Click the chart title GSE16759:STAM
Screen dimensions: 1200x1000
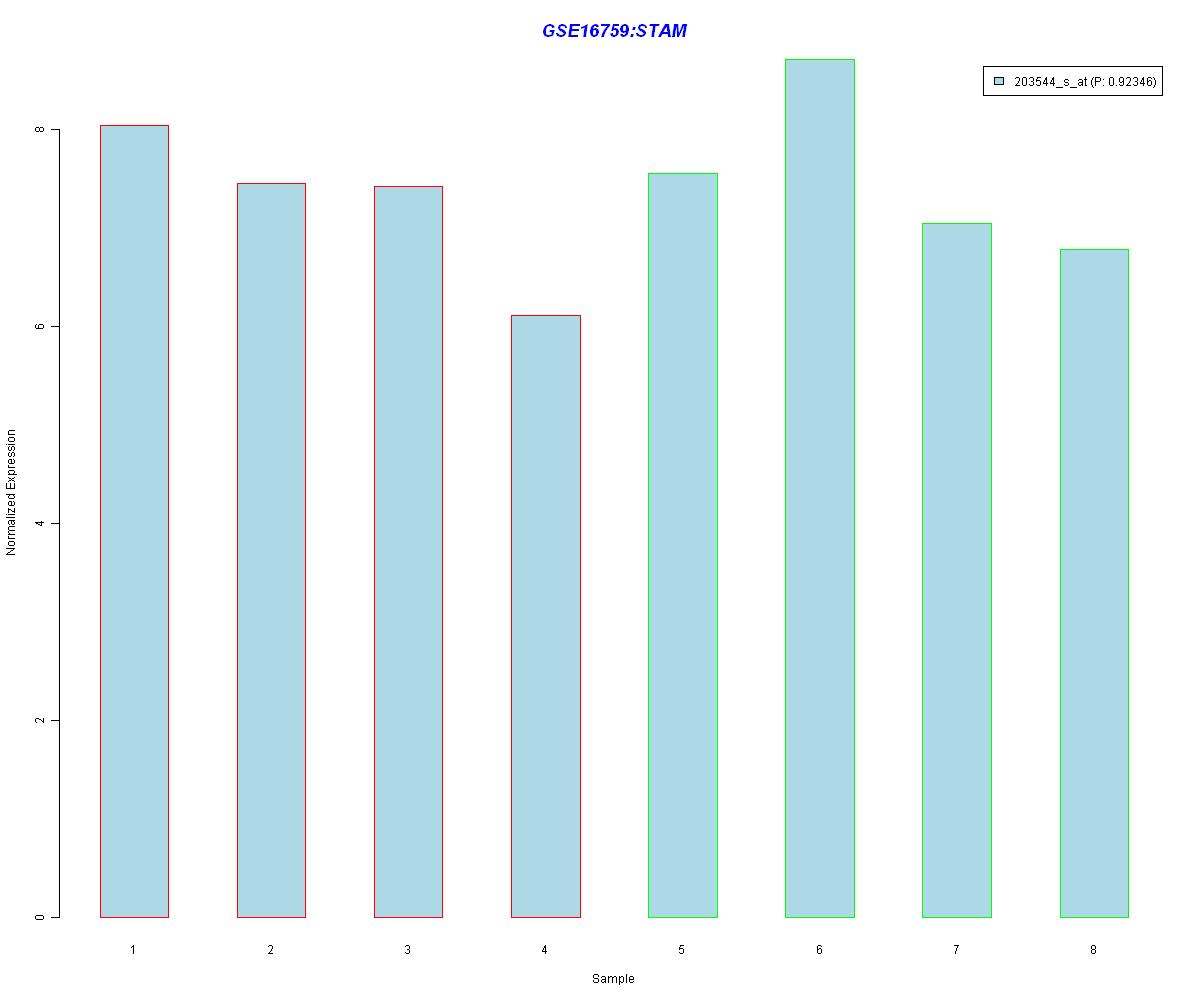(614, 31)
